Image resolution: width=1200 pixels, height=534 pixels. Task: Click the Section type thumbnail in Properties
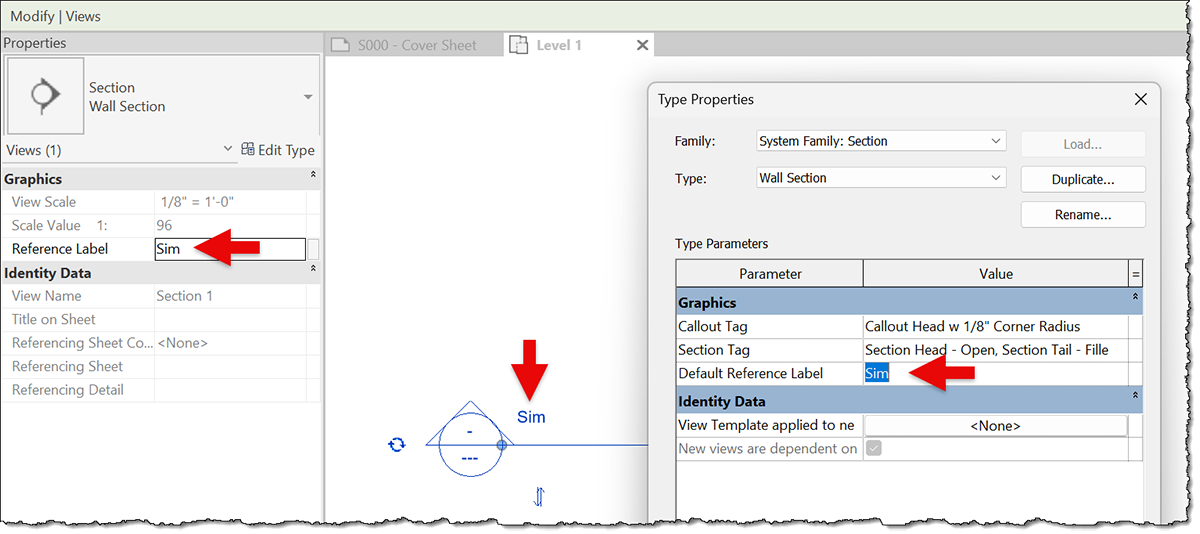click(x=44, y=96)
